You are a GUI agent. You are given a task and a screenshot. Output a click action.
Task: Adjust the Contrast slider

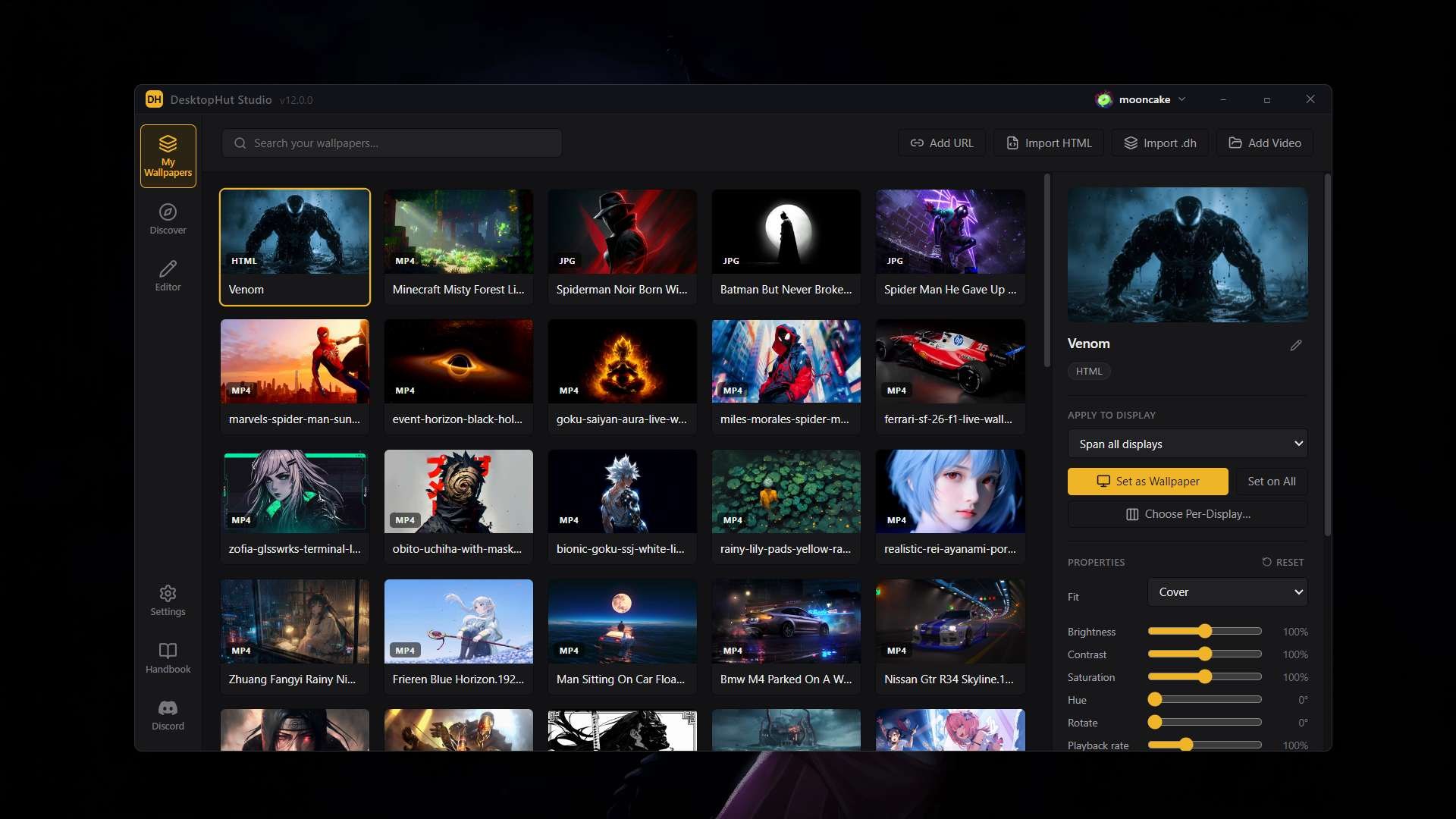pyautogui.click(x=1204, y=654)
